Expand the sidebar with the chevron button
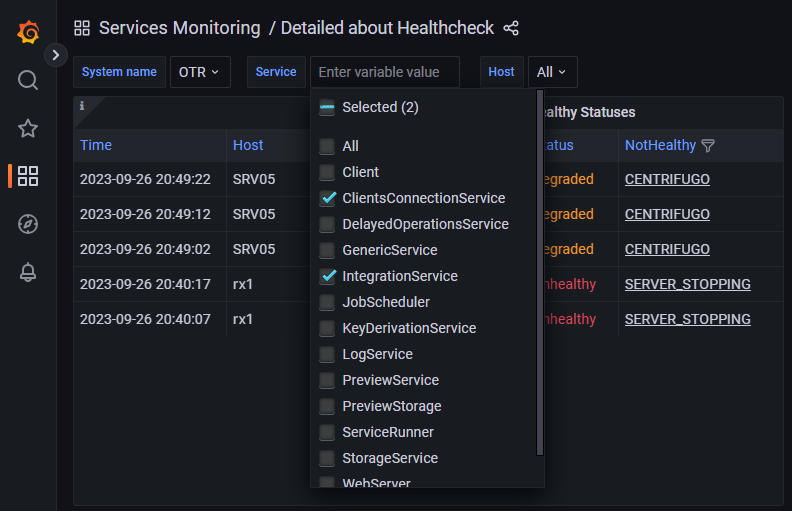Screen dimensions: 792x511 coord(56,55)
